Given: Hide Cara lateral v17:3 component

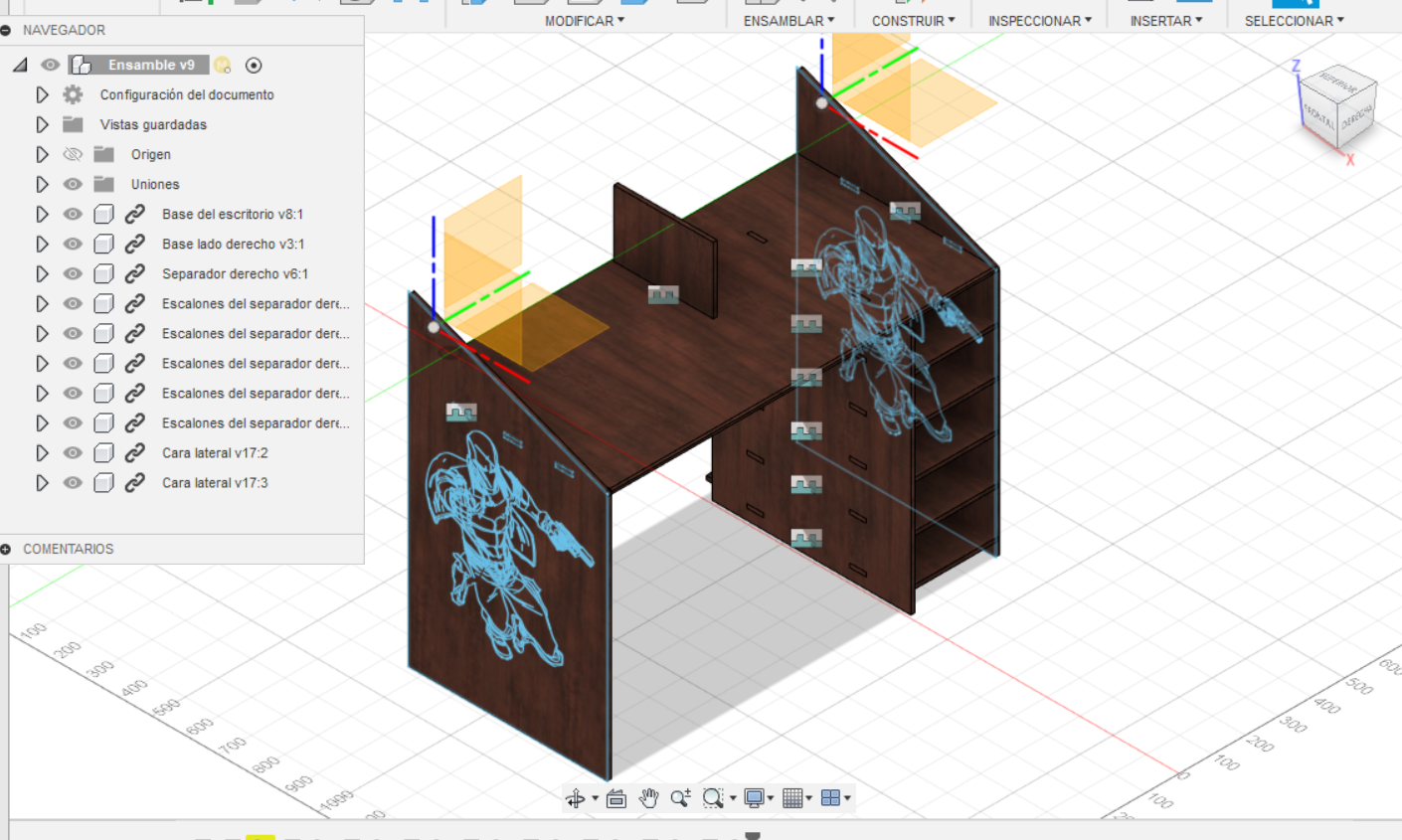Looking at the screenshot, I should tap(73, 482).
